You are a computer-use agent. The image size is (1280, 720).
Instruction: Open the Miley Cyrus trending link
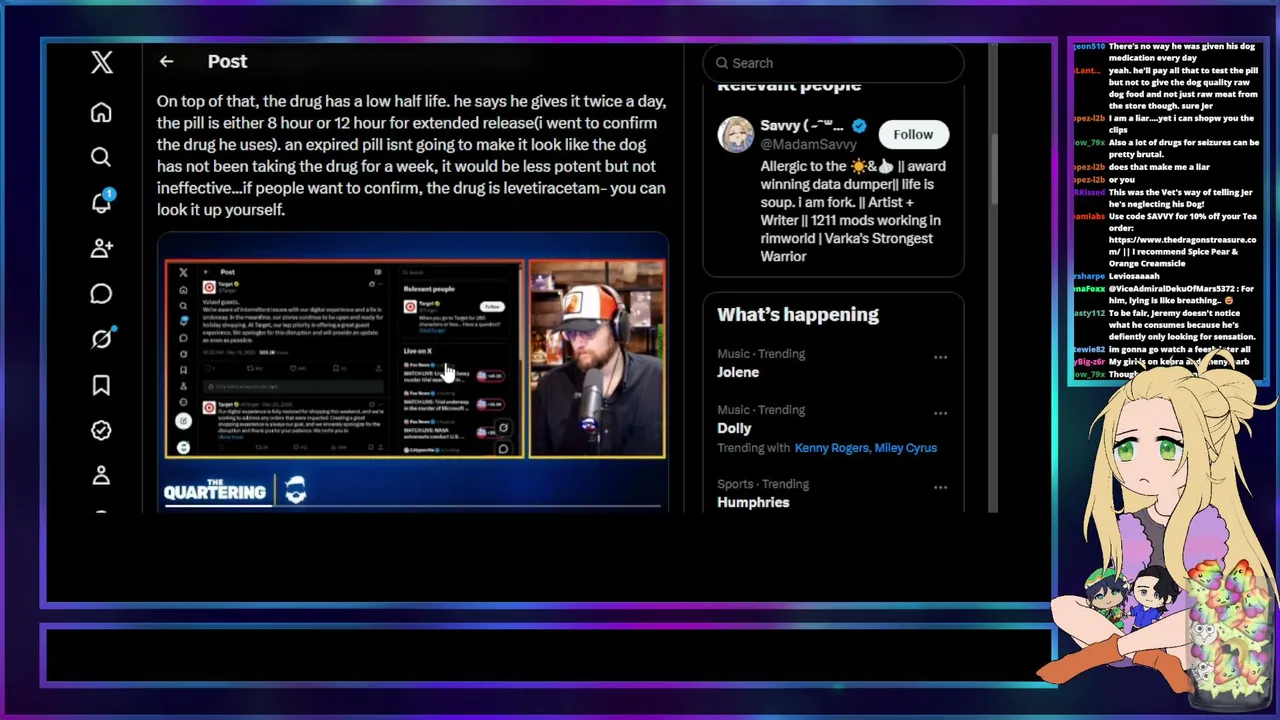[906, 448]
